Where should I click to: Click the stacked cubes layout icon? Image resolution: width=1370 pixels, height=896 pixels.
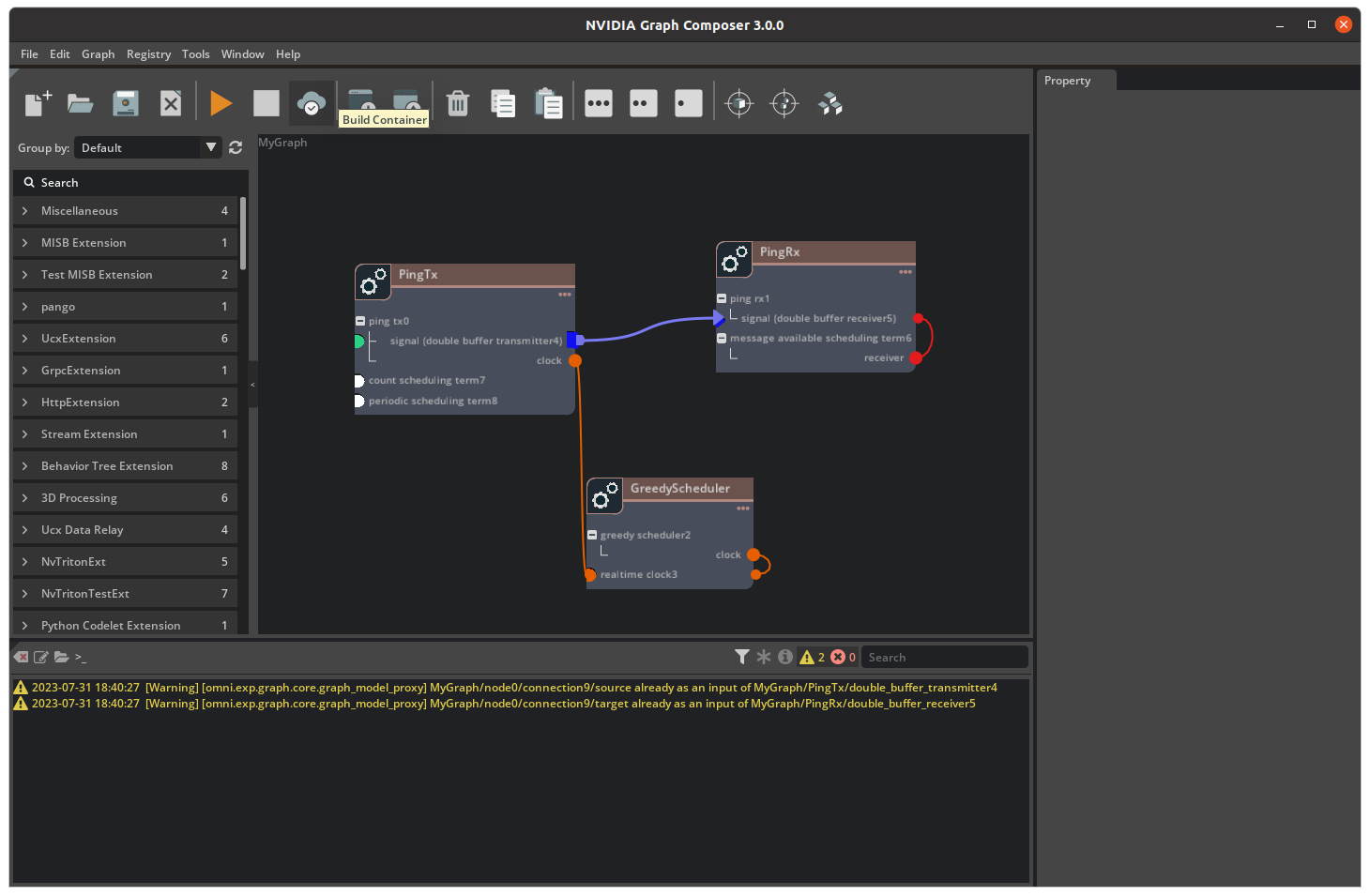(830, 103)
